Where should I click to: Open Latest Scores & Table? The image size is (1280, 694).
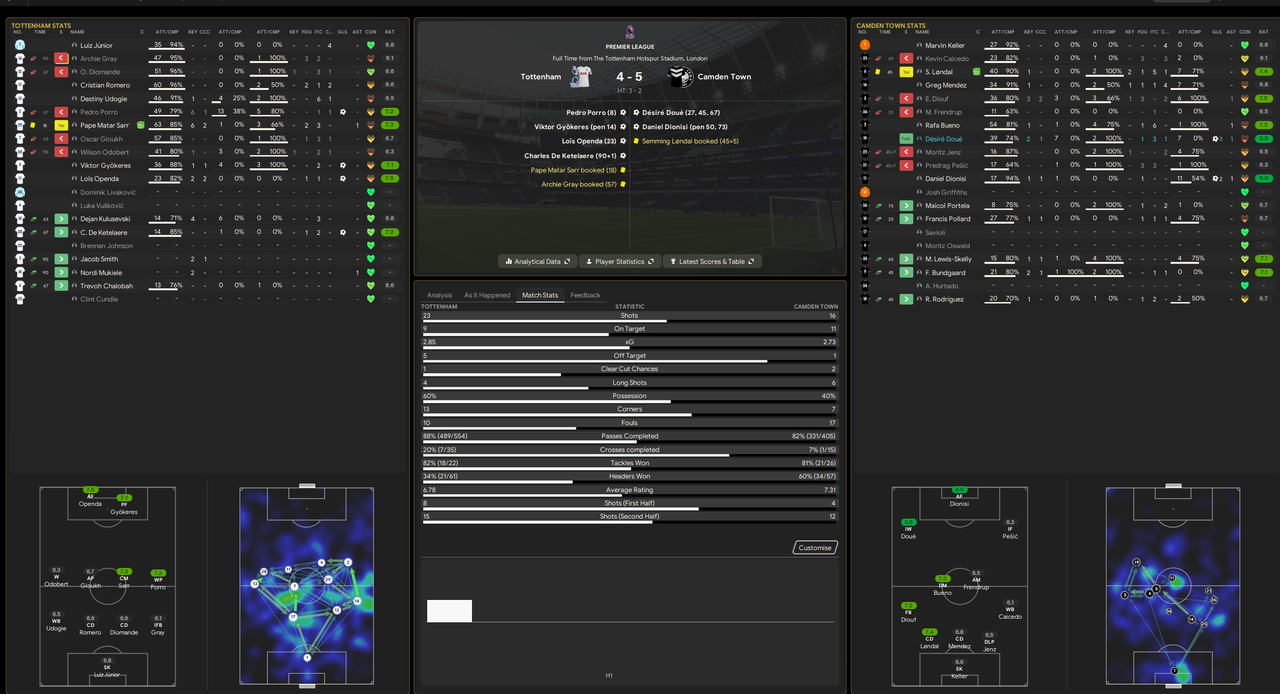713,261
